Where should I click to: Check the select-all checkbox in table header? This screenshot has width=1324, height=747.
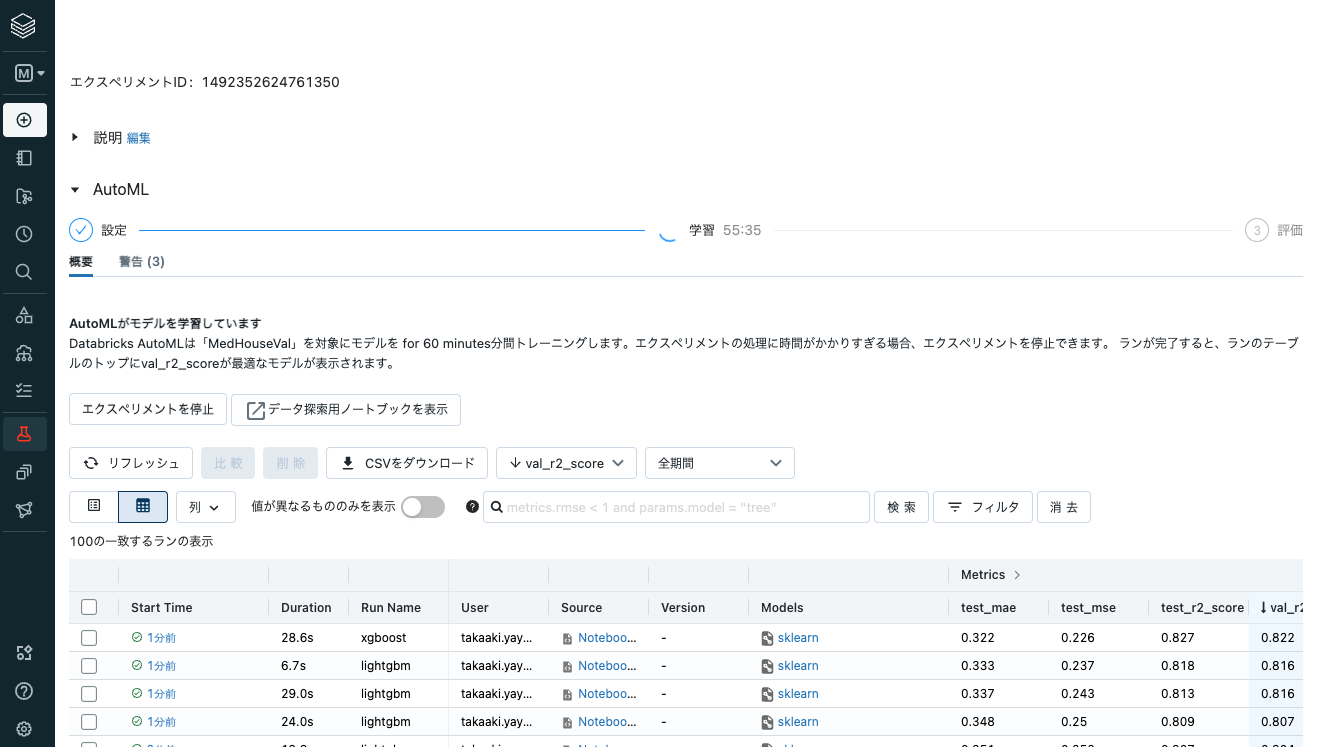coord(89,607)
